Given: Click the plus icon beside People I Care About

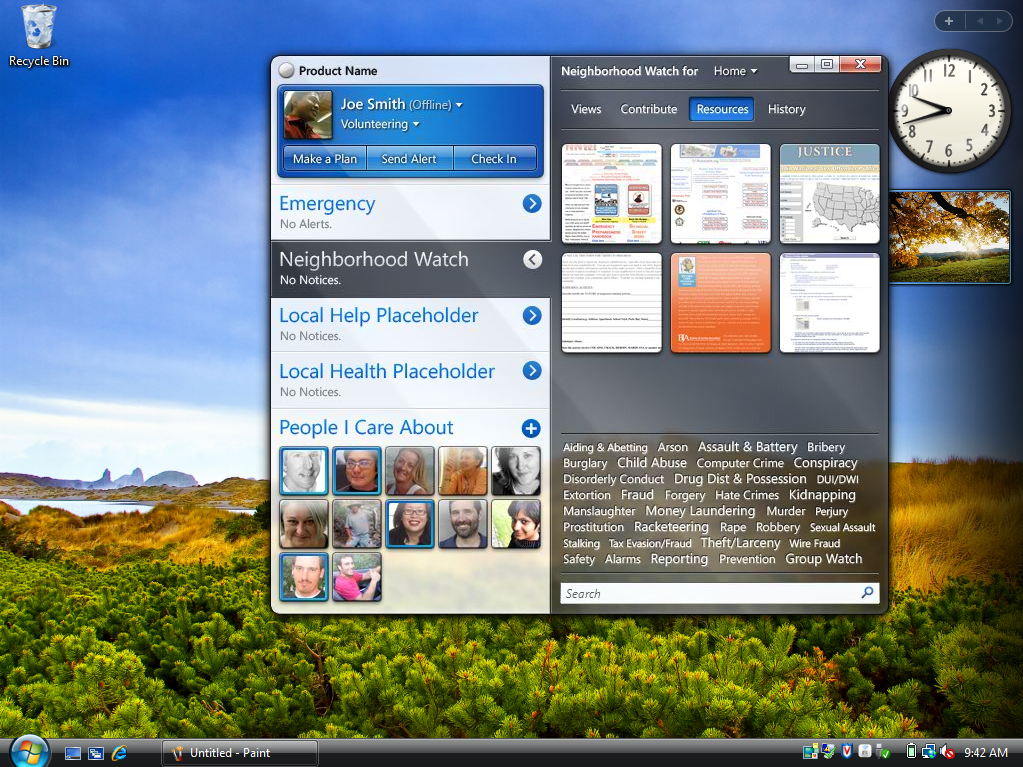Looking at the screenshot, I should (x=531, y=428).
